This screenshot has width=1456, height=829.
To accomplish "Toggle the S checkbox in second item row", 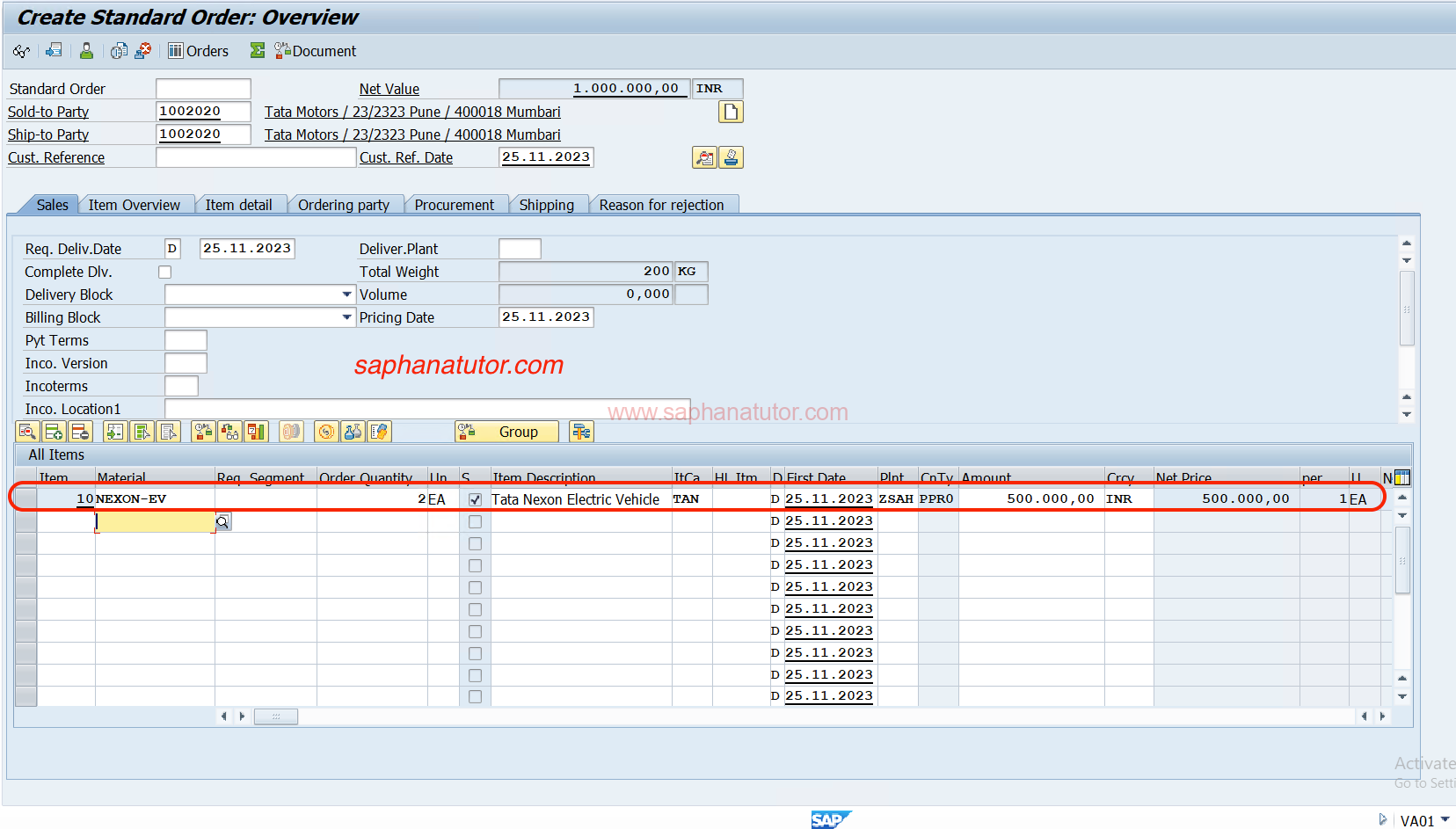I will point(475,521).
